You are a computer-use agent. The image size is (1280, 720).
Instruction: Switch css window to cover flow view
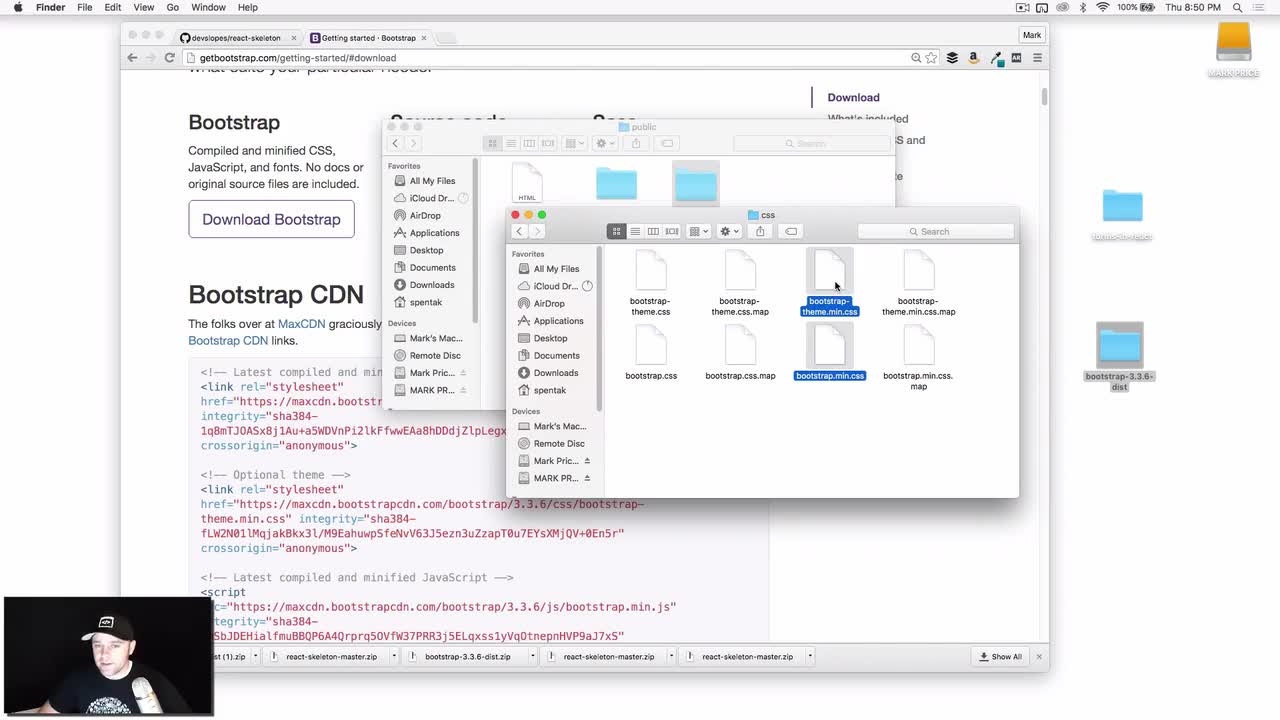[x=672, y=231]
